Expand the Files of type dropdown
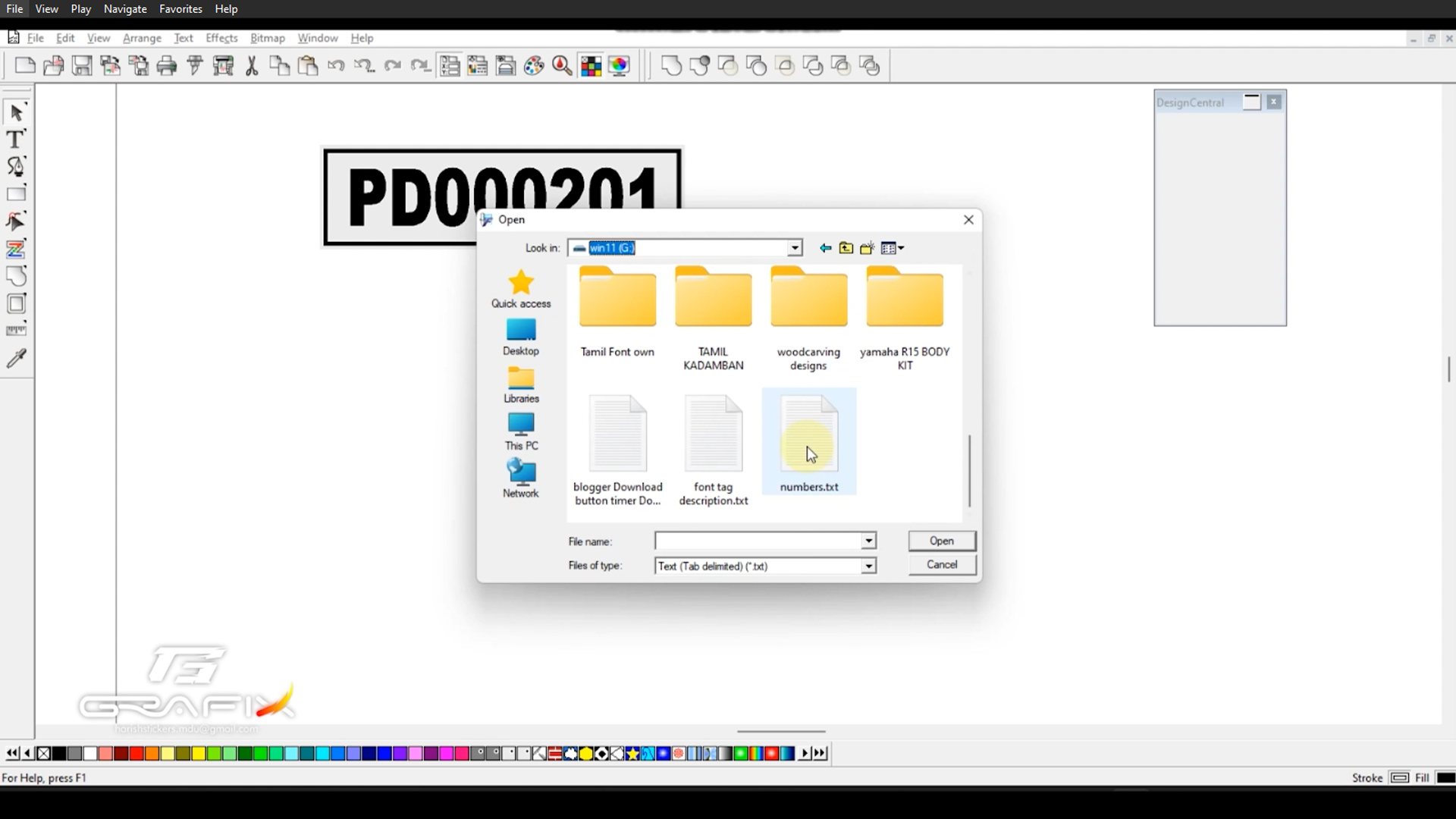 pos(868,566)
